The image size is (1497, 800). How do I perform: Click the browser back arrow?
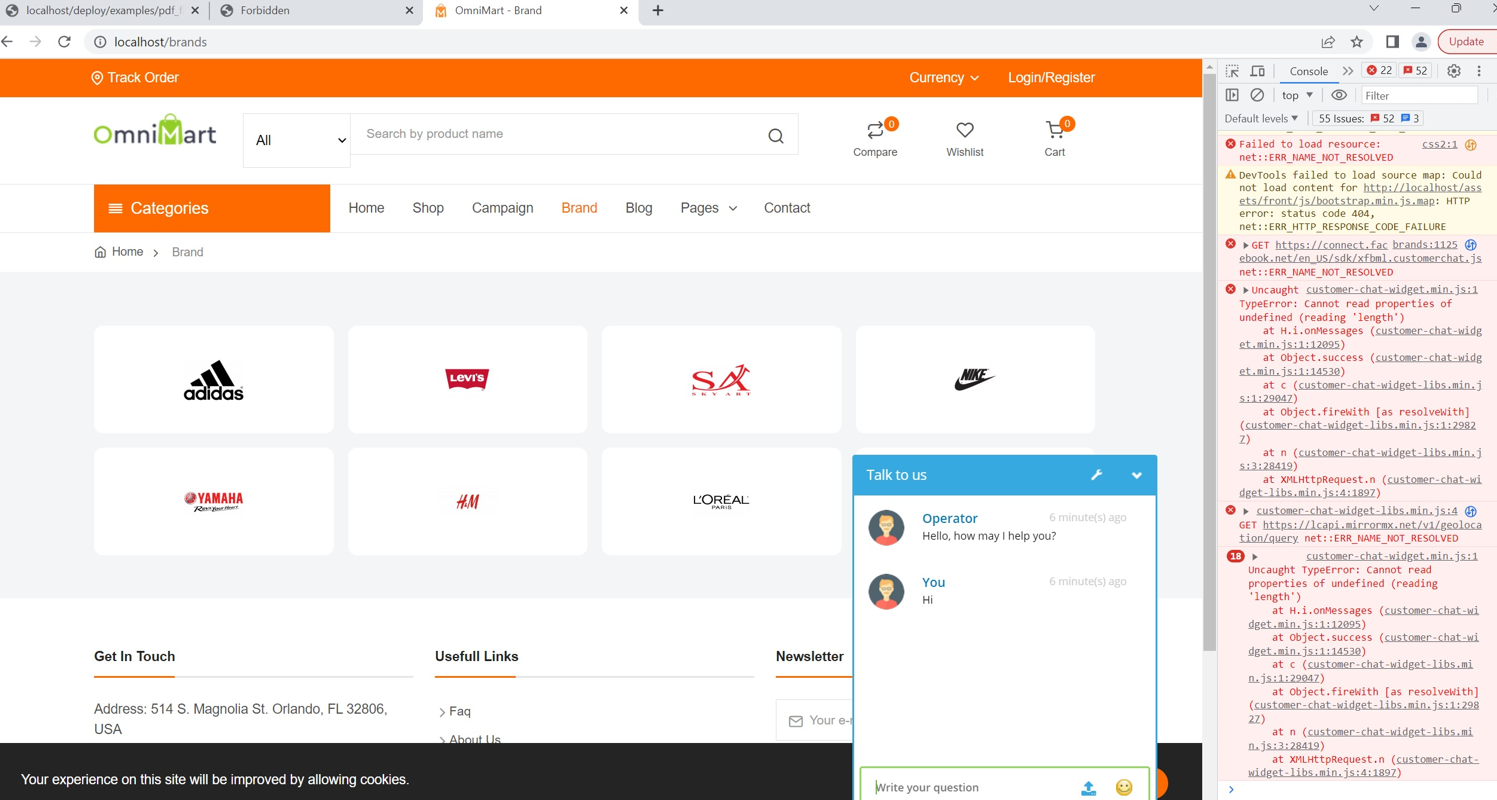[x=9, y=42]
